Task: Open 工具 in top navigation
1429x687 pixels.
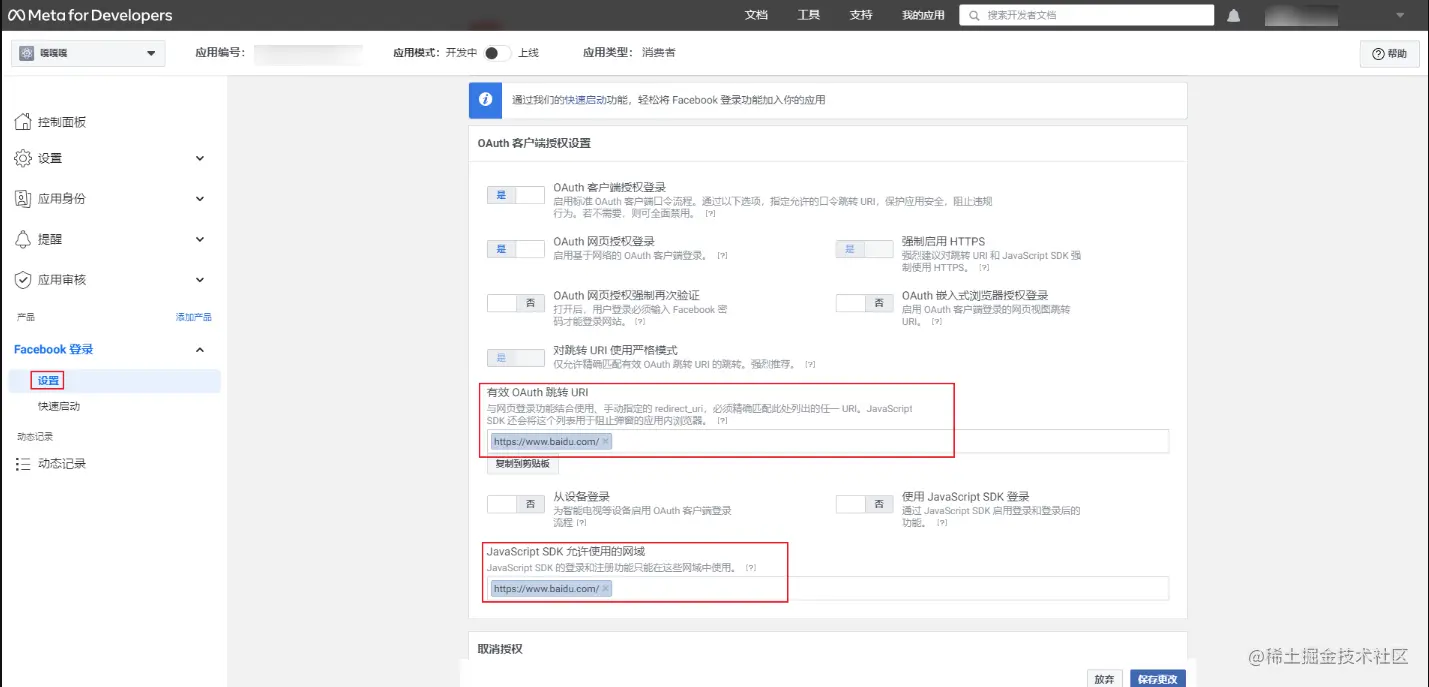Action: pos(808,15)
